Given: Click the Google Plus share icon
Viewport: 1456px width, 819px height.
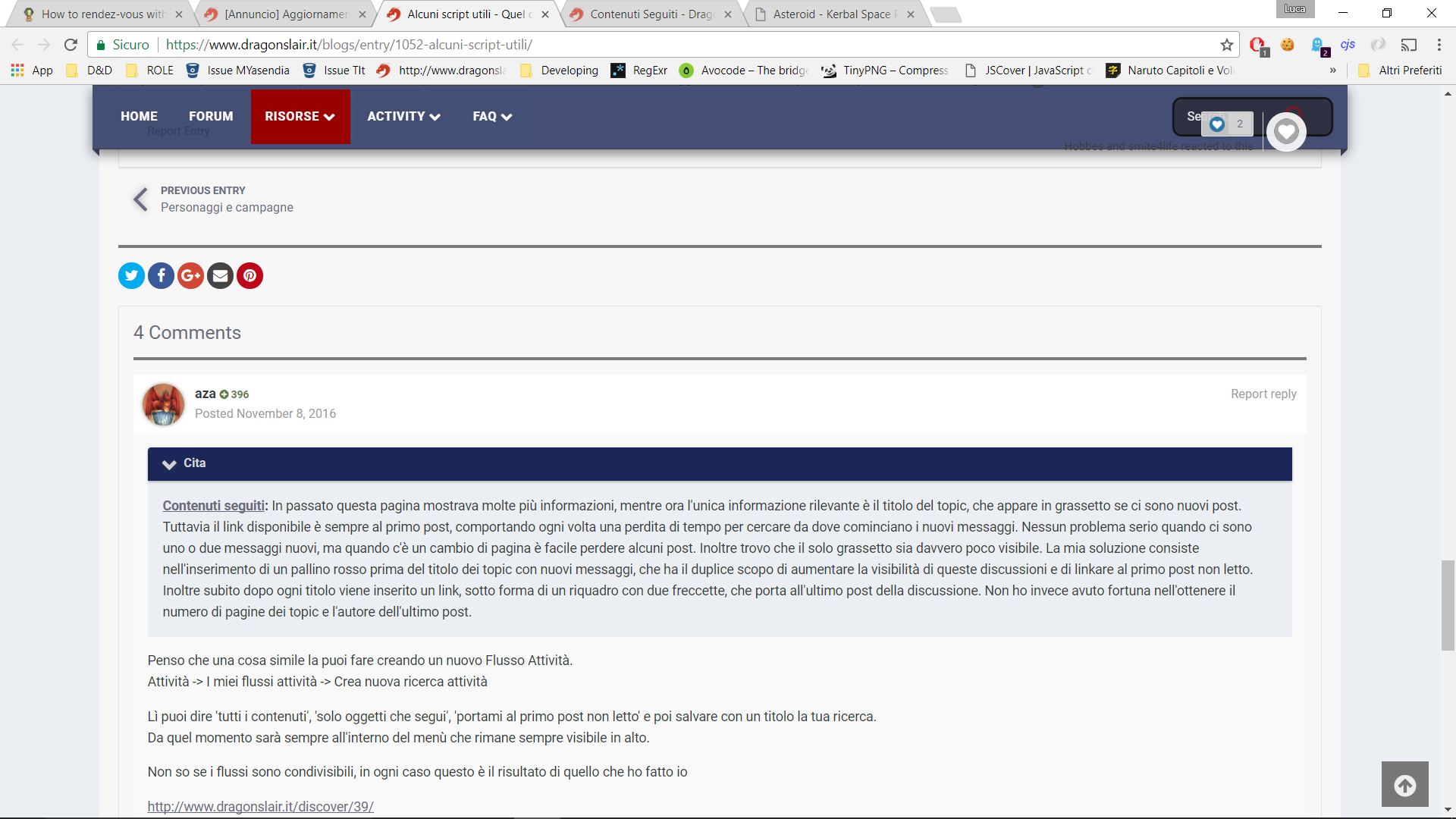Looking at the screenshot, I should click(x=190, y=276).
